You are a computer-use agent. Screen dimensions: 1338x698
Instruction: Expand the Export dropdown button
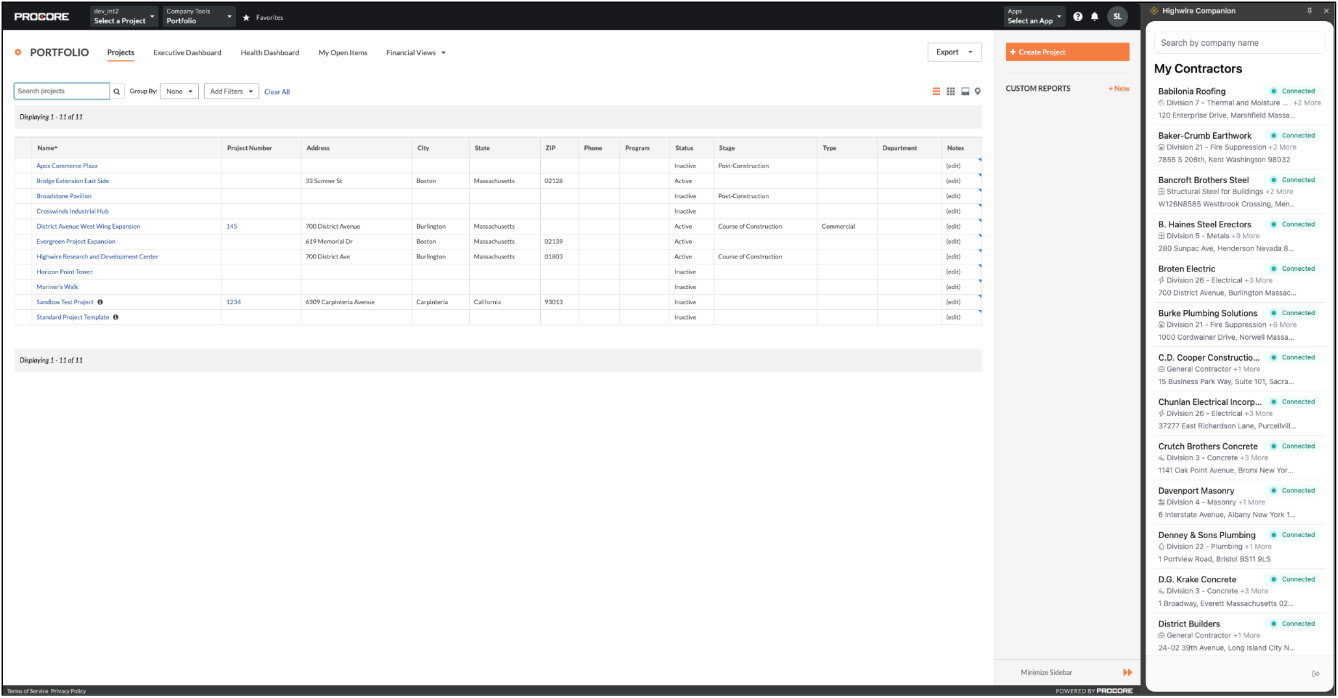[954, 52]
